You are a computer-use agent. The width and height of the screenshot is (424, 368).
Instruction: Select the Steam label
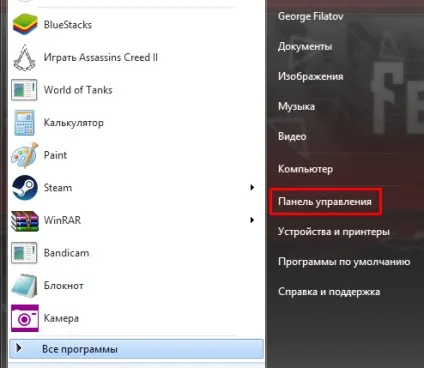point(58,188)
